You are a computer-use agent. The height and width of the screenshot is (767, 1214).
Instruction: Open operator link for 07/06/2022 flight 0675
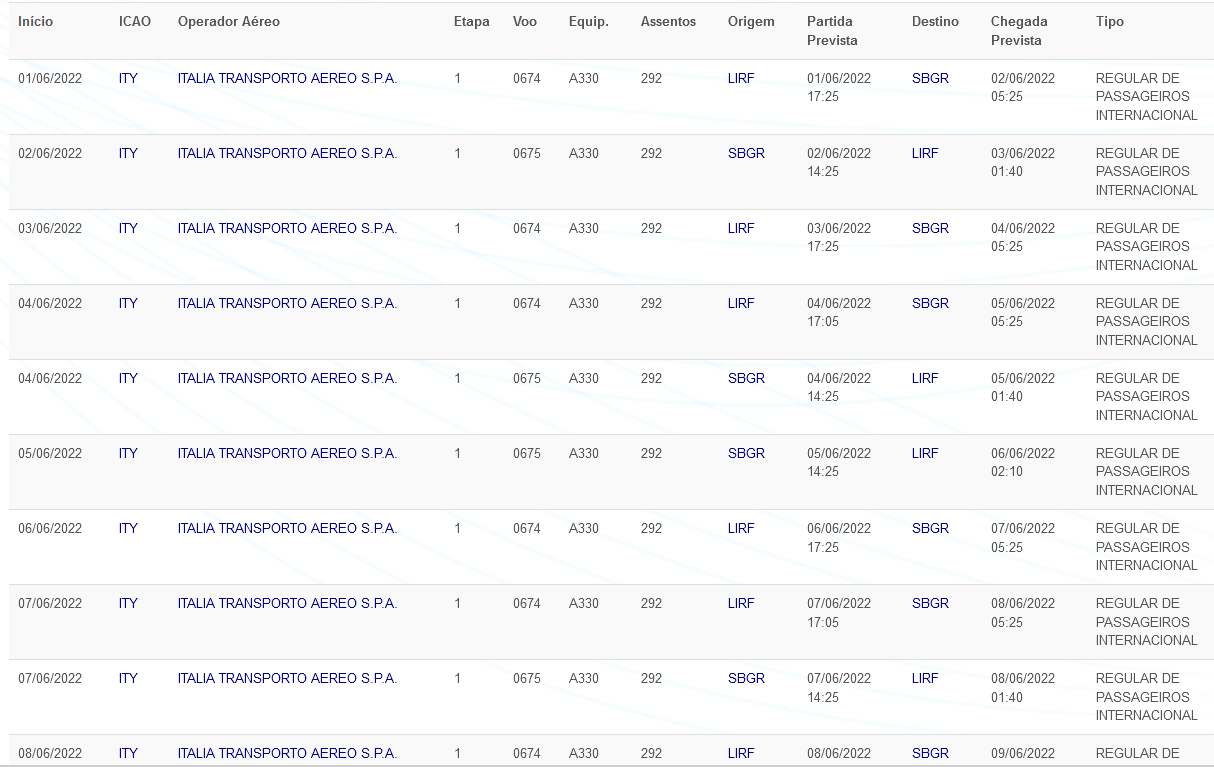click(287, 678)
